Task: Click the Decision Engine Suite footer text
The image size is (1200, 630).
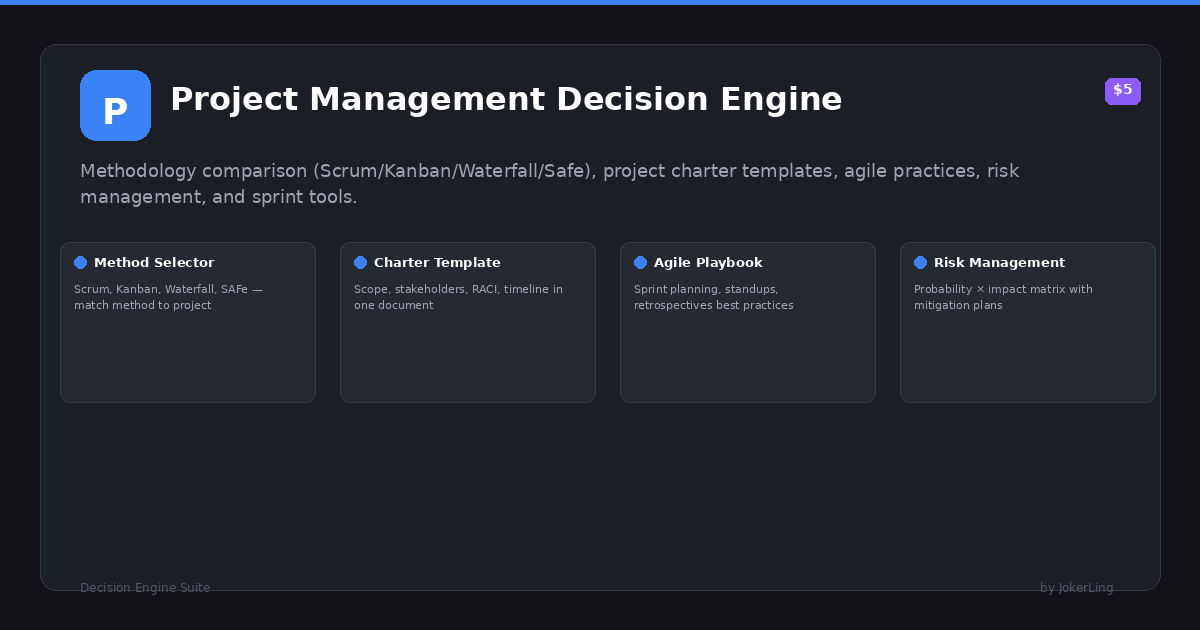Action: tap(145, 588)
